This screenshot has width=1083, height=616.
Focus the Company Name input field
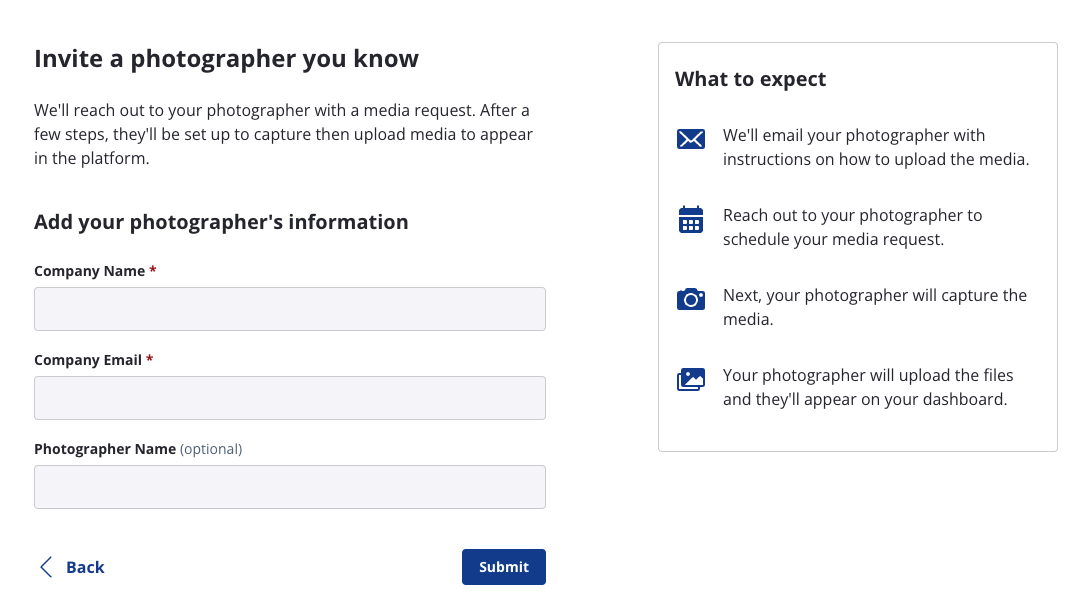click(x=290, y=309)
